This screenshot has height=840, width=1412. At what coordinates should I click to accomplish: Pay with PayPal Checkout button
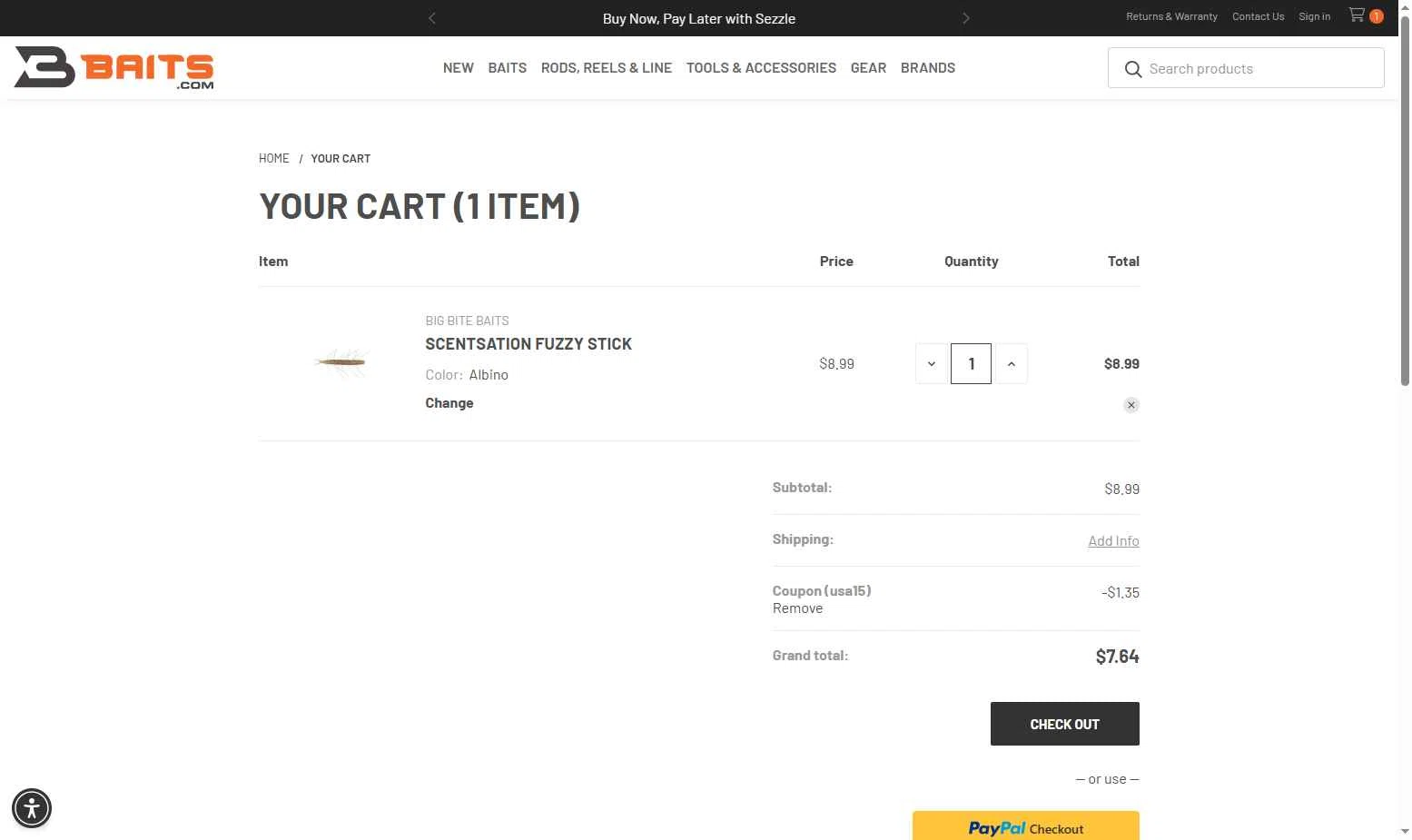(x=1026, y=825)
